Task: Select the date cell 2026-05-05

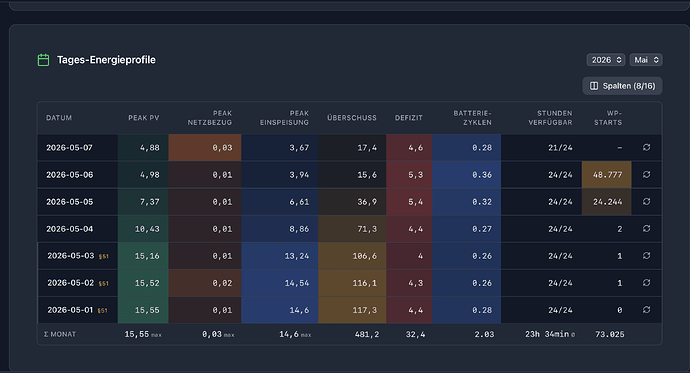Action: [x=70, y=202]
